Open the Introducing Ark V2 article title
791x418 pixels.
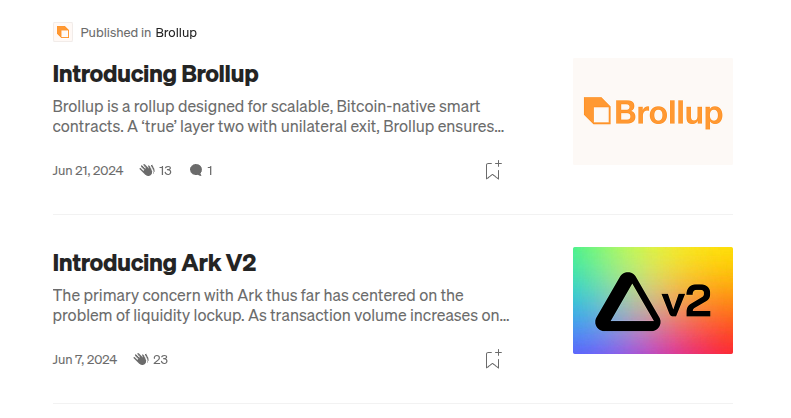click(154, 263)
